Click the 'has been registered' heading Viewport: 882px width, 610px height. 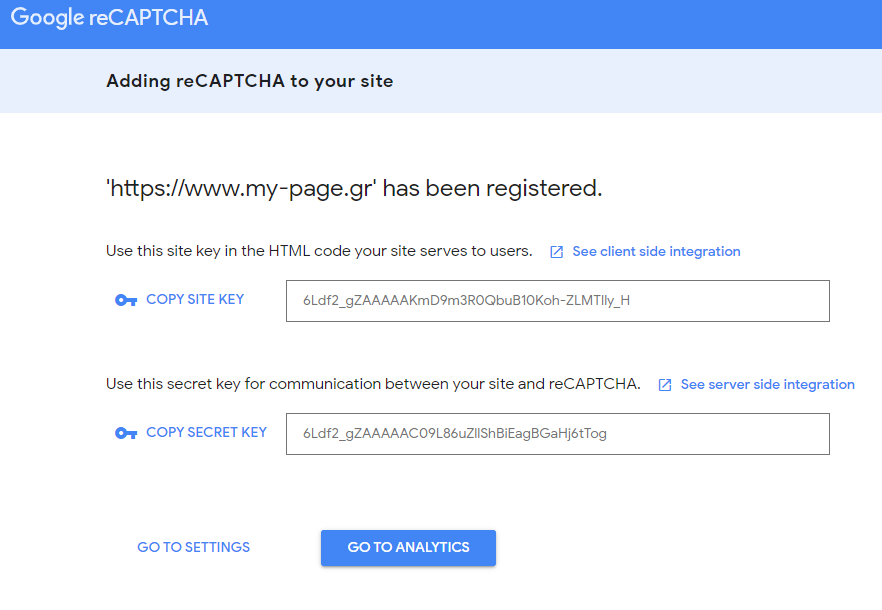354,189
